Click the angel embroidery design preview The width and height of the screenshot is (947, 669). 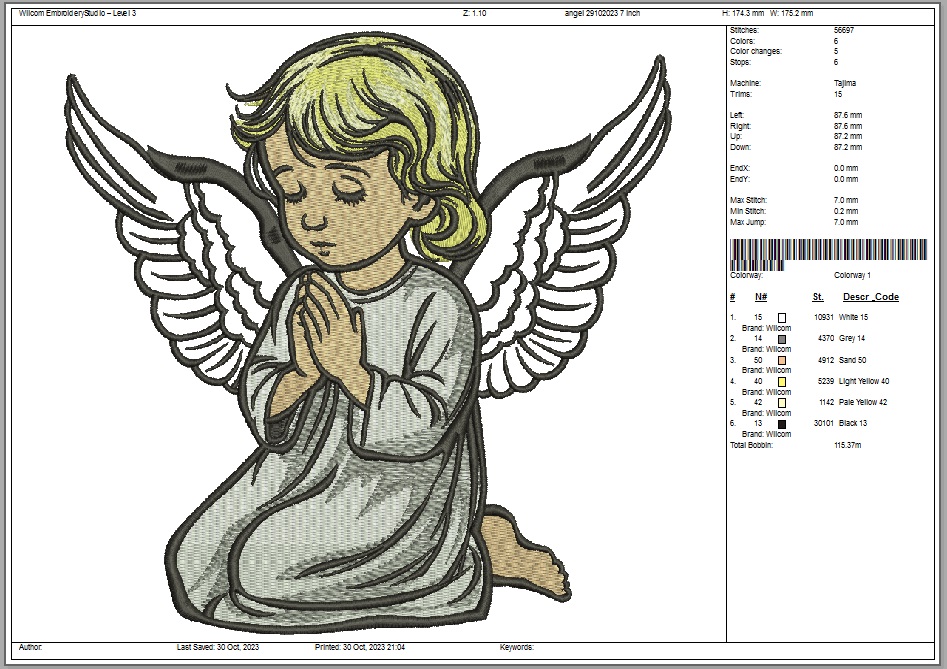pyautogui.click(x=368, y=330)
